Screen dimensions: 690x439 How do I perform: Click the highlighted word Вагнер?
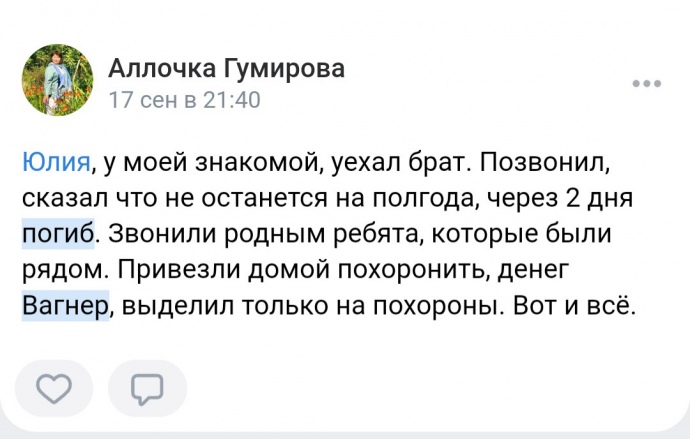(x=64, y=306)
